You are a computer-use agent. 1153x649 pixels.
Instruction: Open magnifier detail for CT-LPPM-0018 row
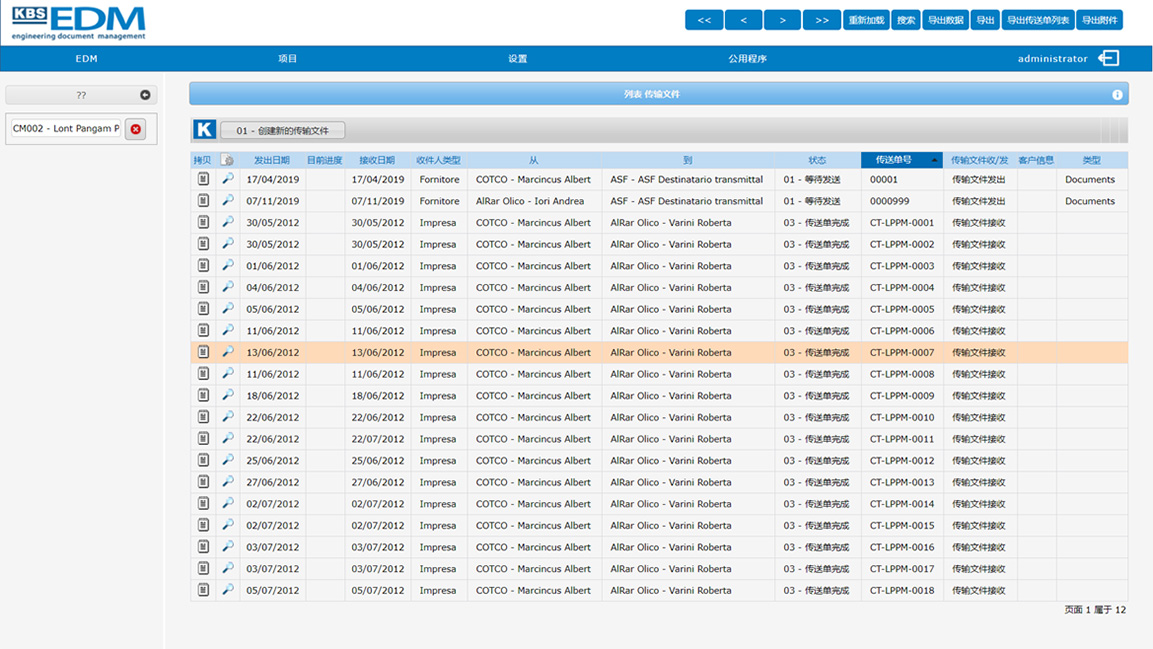point(227,590)
